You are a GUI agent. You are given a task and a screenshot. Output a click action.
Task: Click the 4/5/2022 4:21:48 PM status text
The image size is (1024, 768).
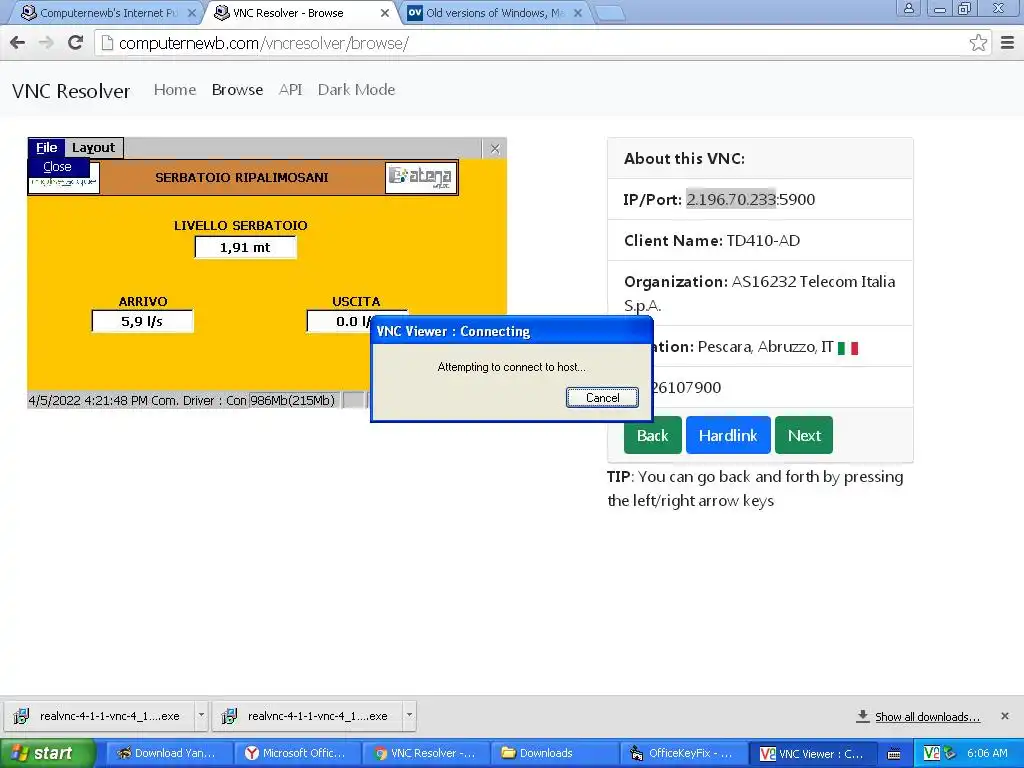88,400
